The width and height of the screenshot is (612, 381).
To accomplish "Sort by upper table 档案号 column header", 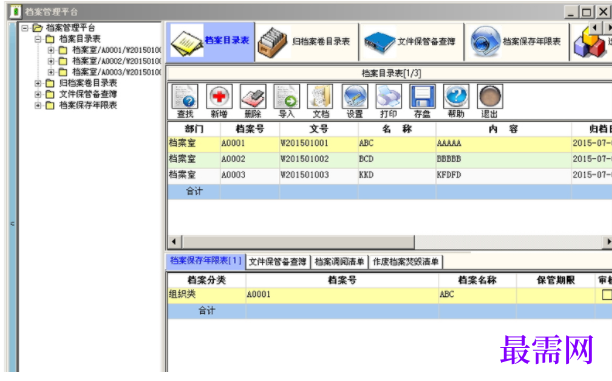I will pos(250,129).
